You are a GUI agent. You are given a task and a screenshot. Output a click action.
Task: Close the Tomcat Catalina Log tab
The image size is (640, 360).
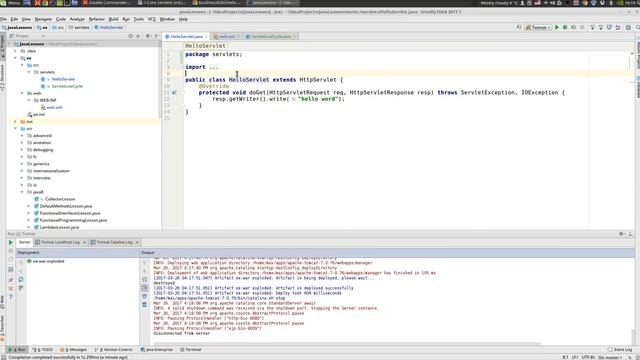point(137,242)
